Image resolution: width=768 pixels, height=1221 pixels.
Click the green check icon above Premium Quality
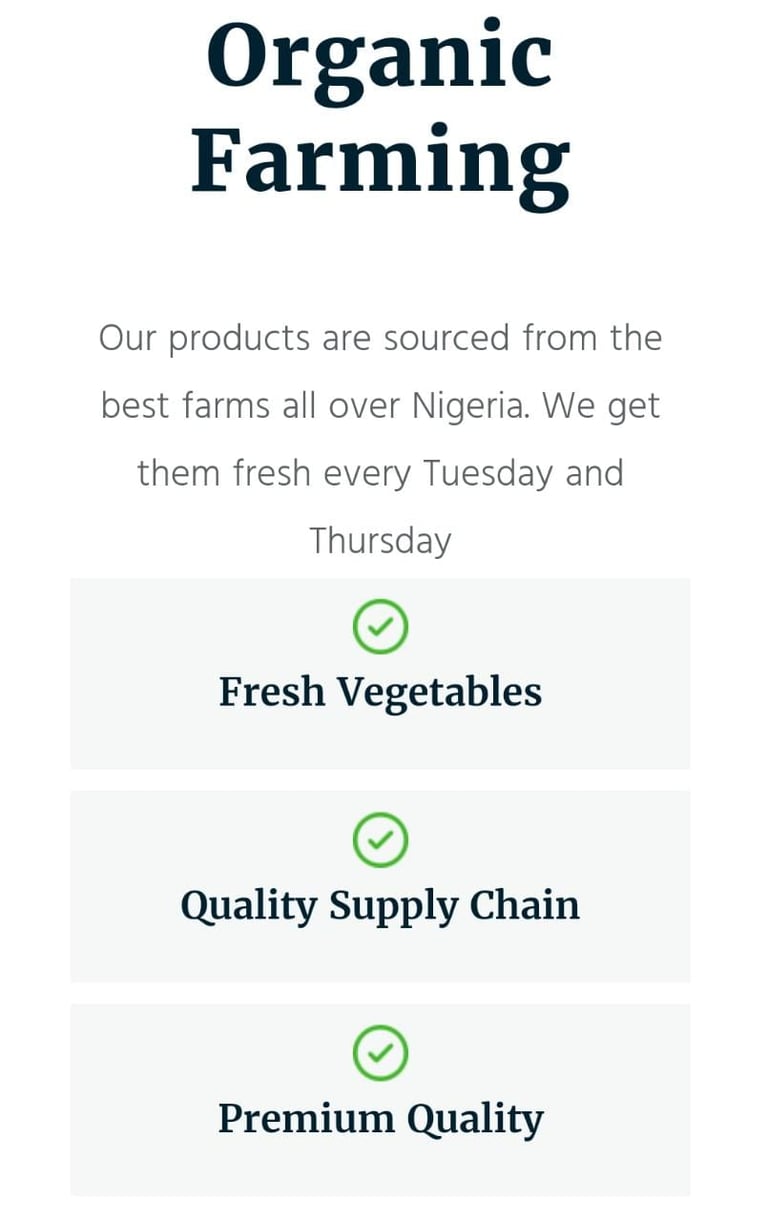tap(380, 1053)
